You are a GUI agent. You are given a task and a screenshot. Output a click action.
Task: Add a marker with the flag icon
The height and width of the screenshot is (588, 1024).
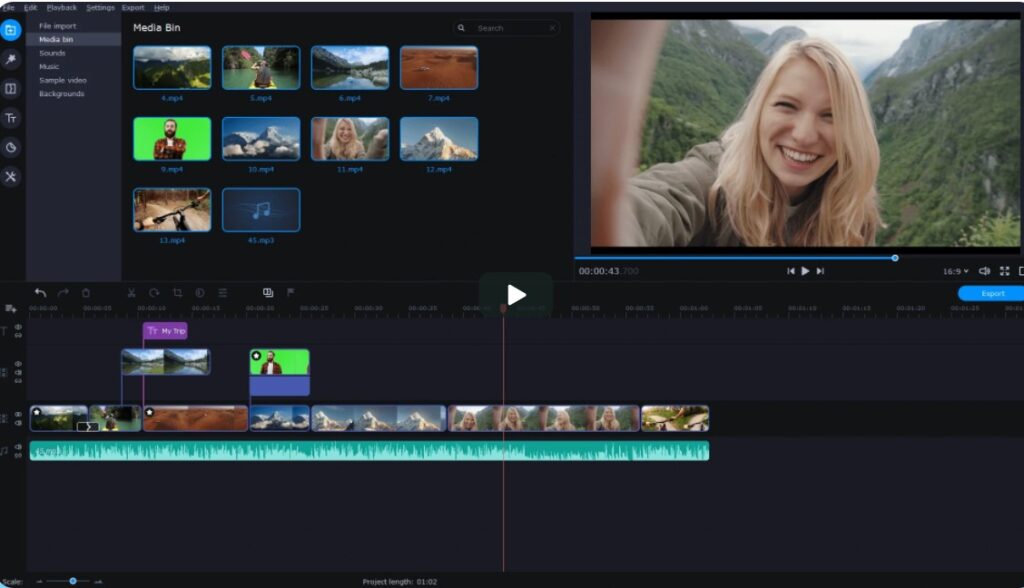click(x=291, y=293)
